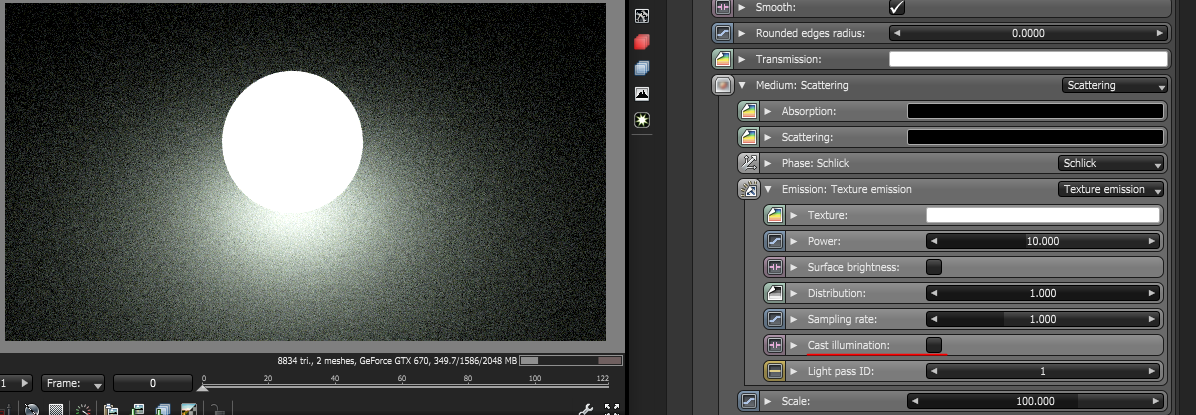Expand the Rounded edges radius row triangle
Screen dimensions: 1196x415
coord(742,34)
